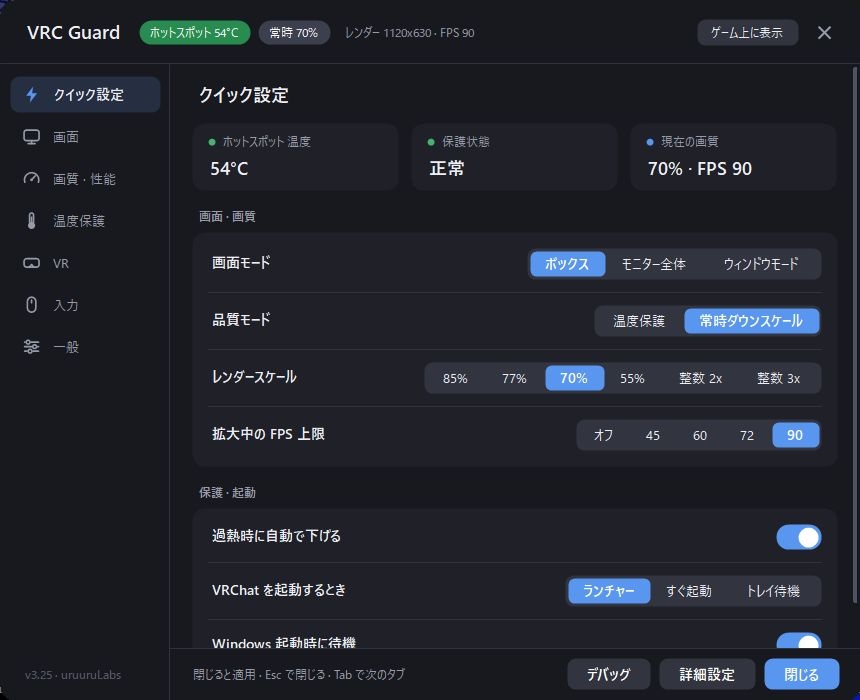
Task: Click the 常時 70% status badge
Action: click(294, 33)
